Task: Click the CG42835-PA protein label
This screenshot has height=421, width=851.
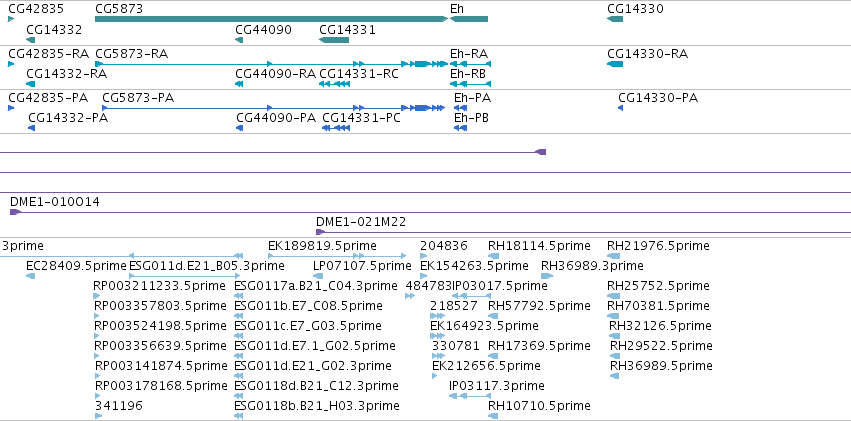Action: click(x=48, y=98)
